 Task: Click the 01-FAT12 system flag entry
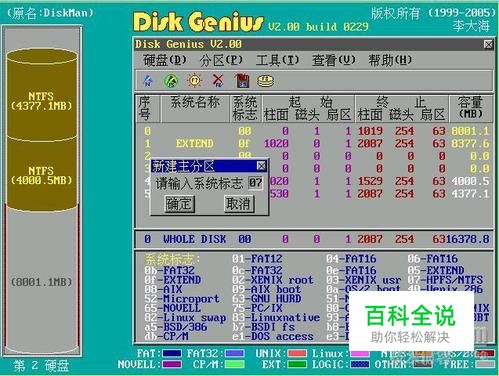tap(257, 259)
